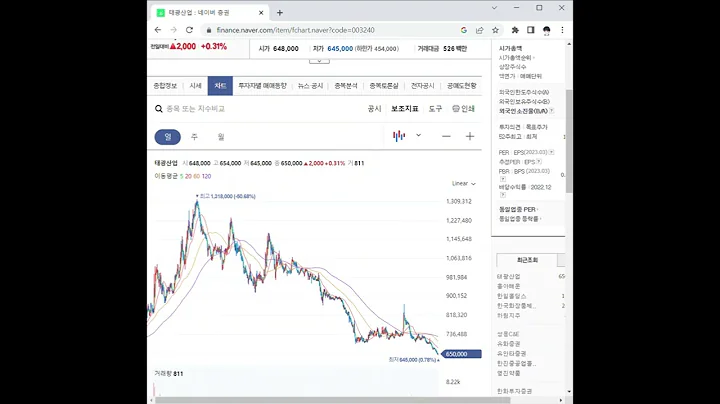Image resolution: width=720 pixels, height=404 pixels.
Task: Select the 차트 tab
Action: click(220, 86)
